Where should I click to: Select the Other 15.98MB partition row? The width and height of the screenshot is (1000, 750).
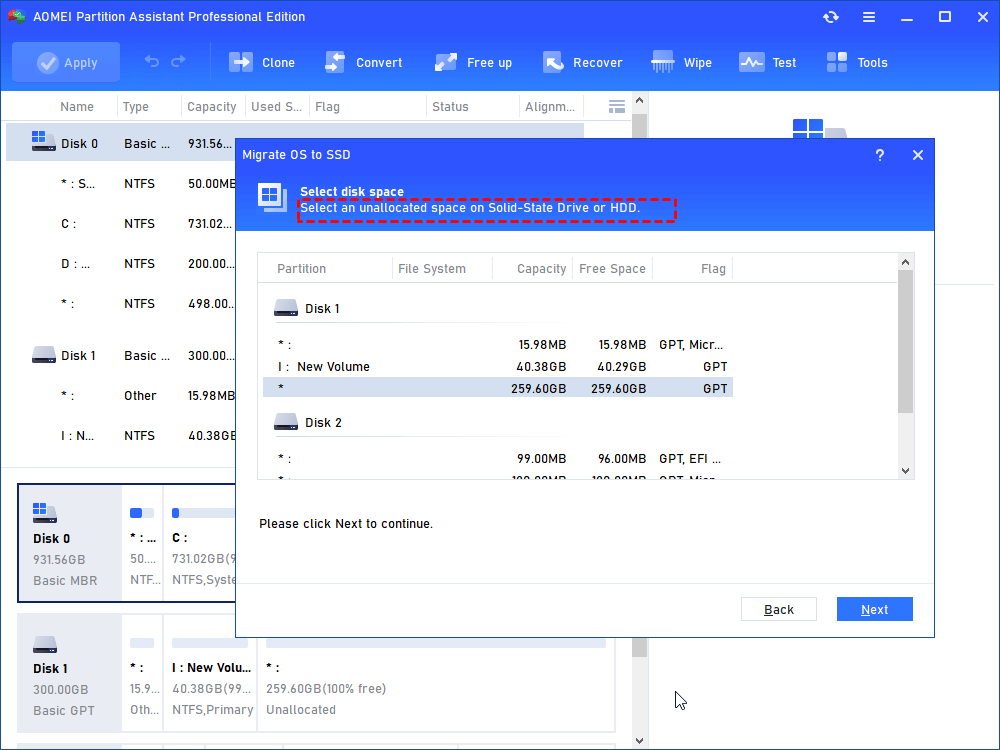[121, 395]
